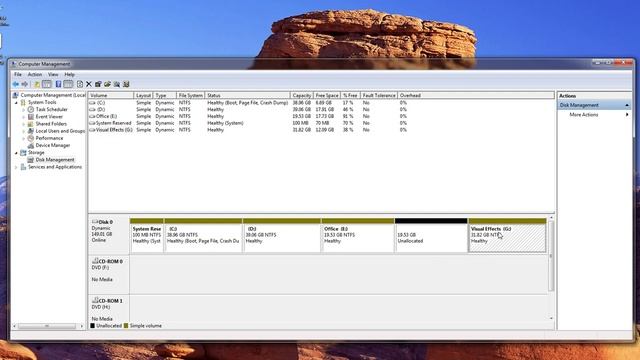Click the Properties toolbar icon after the X

click(98, 84)
